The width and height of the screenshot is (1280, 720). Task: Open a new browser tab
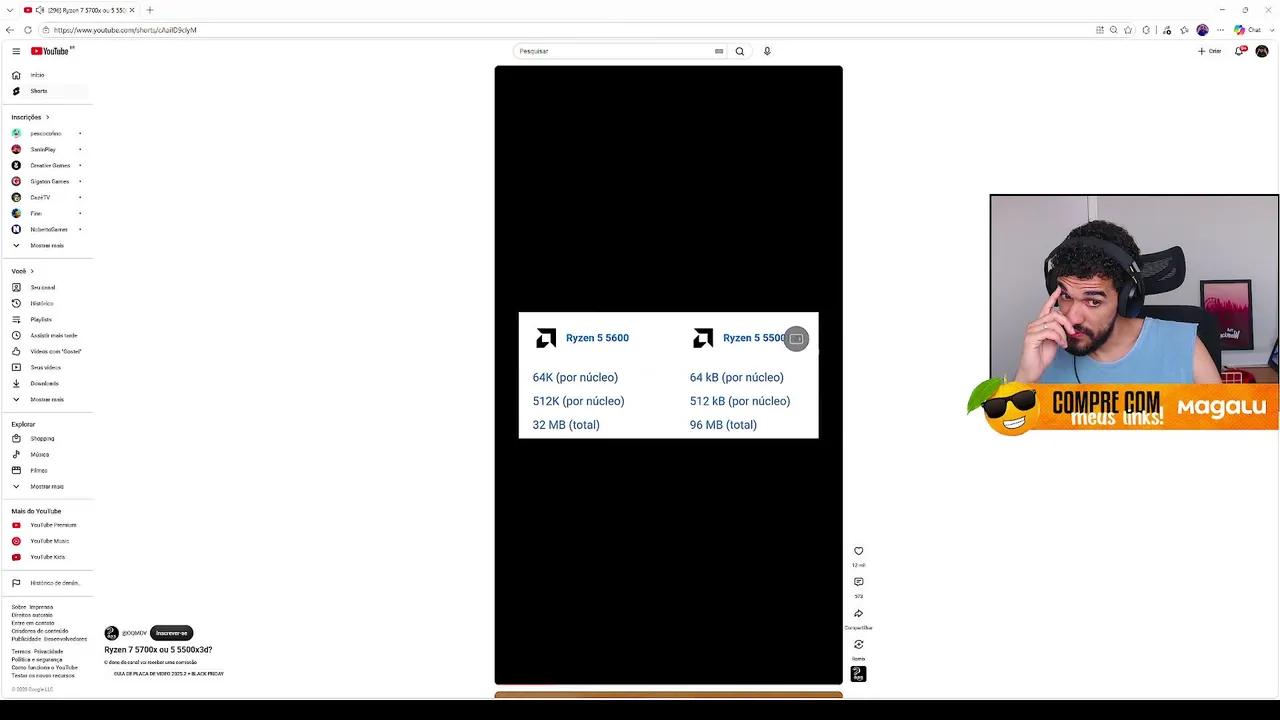click(x=150, y=10)
